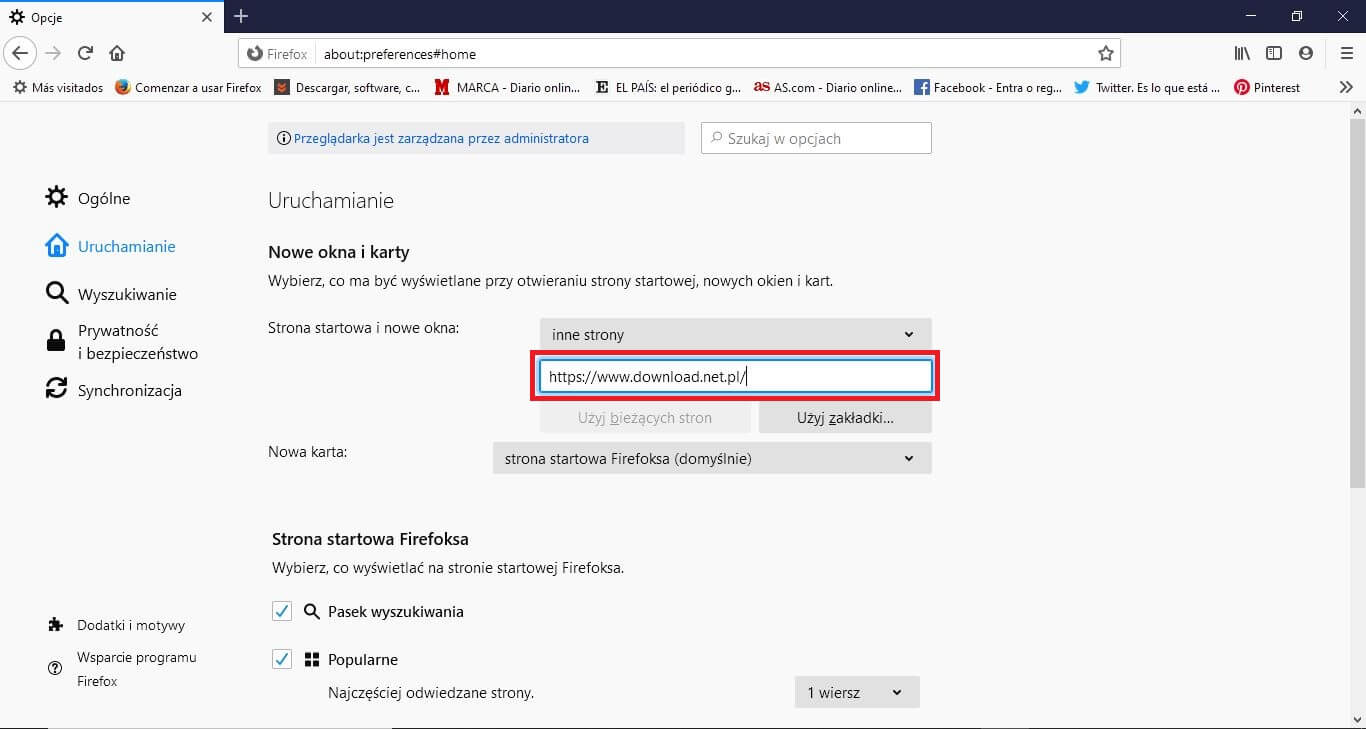
Task: Expand the Nowa karta dropdown
Action: point(712,458)
